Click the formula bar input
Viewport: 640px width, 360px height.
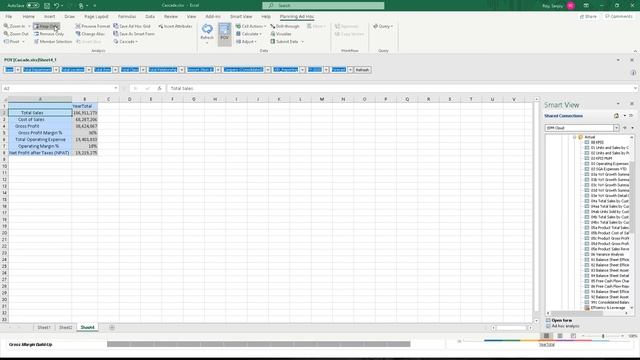tap(400, 88)
